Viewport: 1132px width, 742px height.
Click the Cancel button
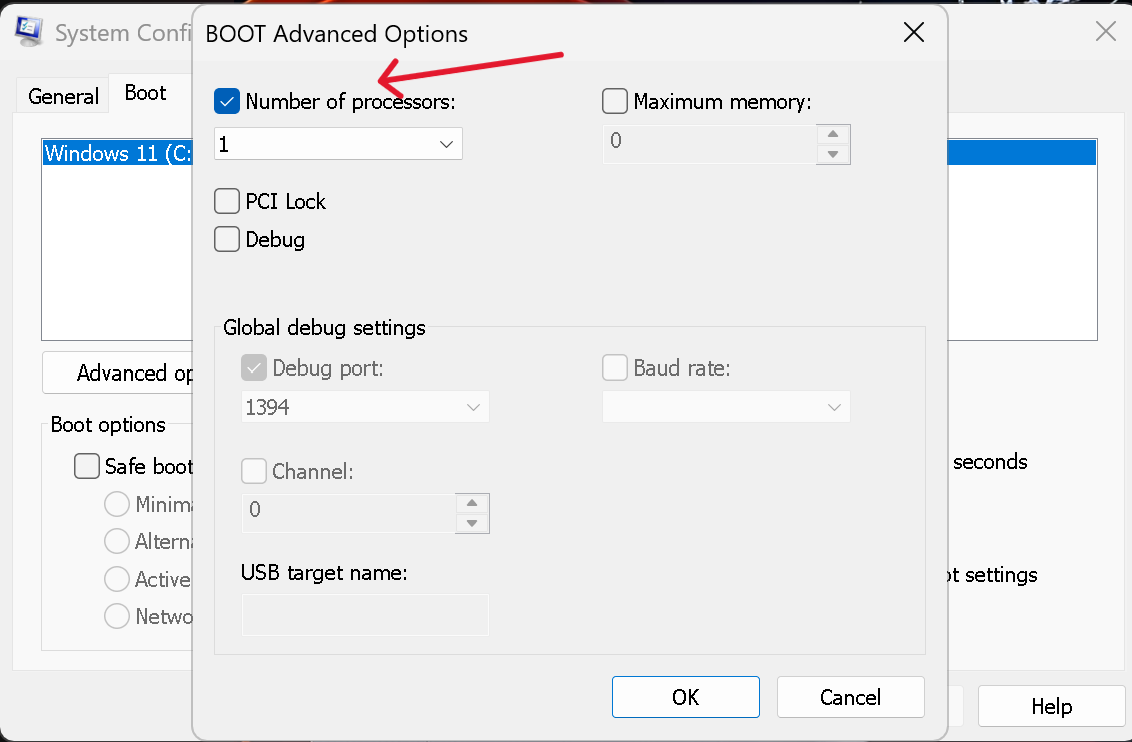pos(850,697)
